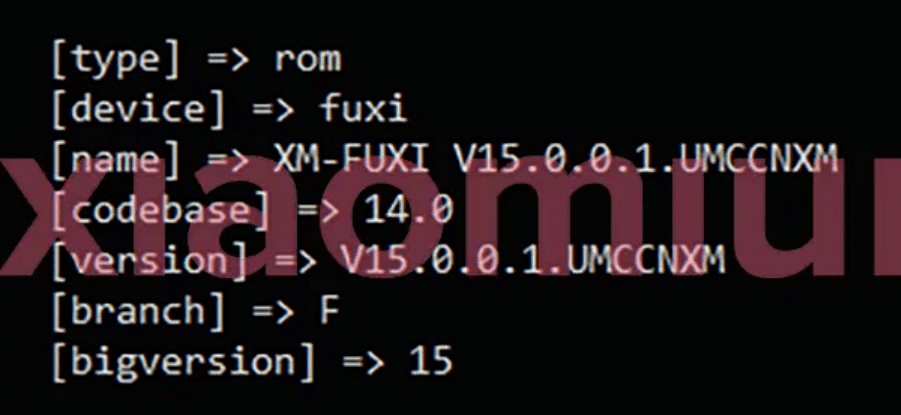Select the rom value text
Viewport: 901px width, 415px height.
[x=308, y=60]
